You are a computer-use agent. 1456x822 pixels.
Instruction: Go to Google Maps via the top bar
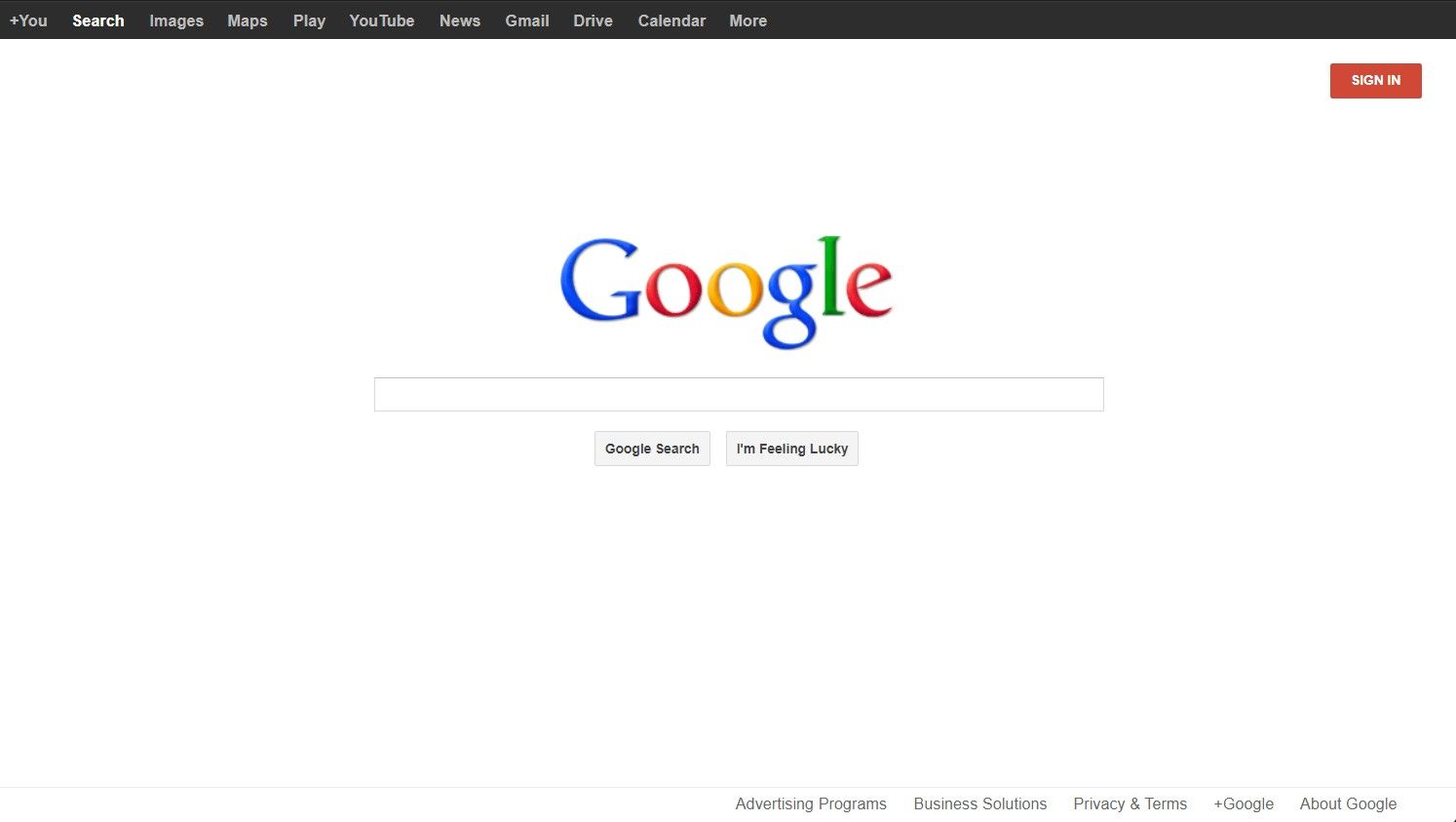pyautogui.click(x=247, y=20)
